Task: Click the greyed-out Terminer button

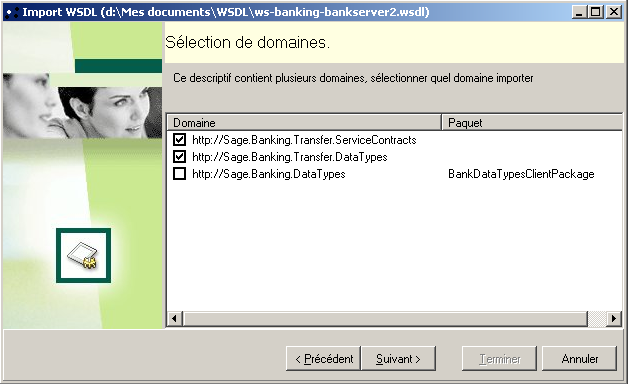Action: 499,358
